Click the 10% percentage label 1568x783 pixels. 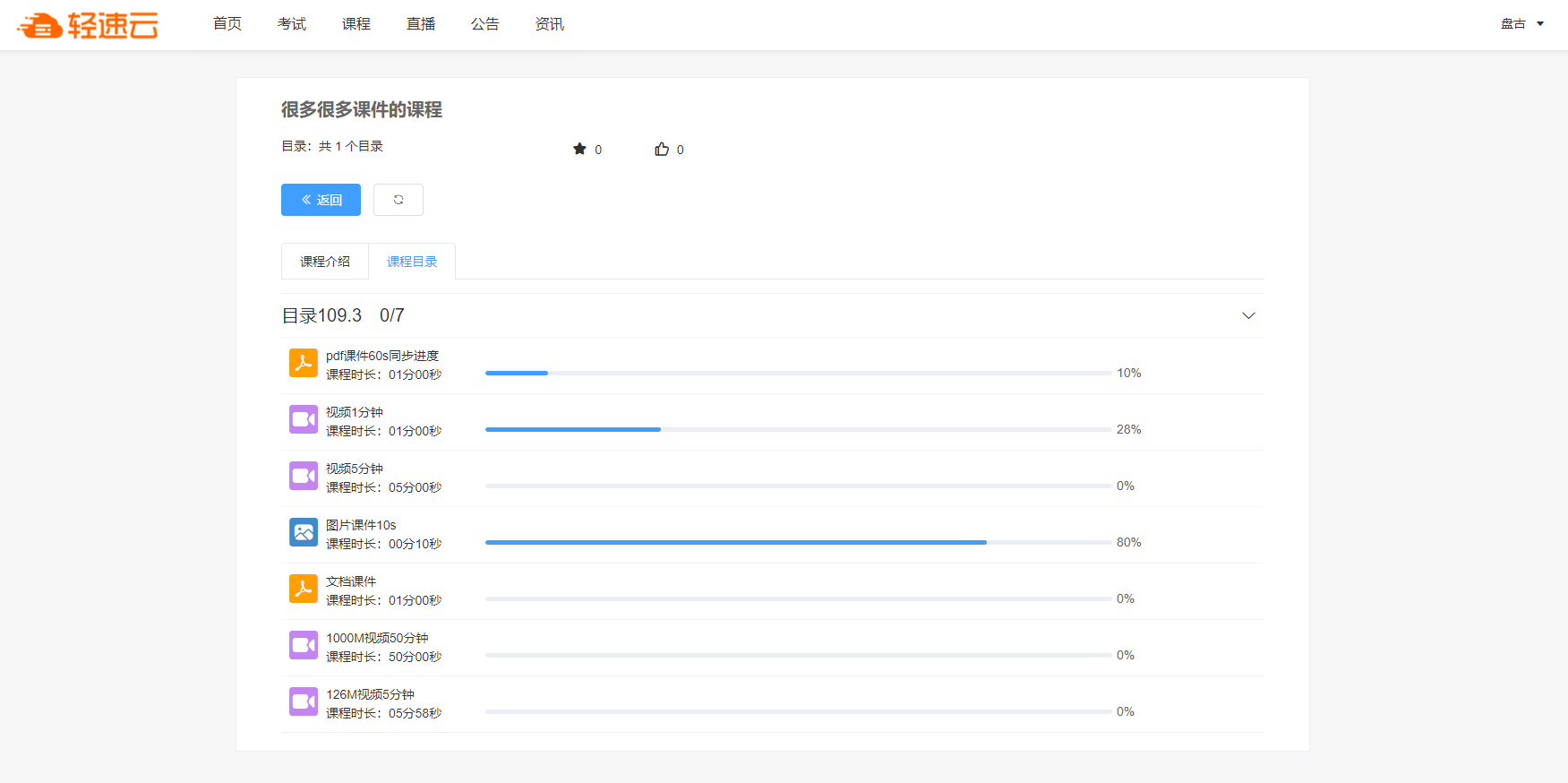[x=1128, y=373]
